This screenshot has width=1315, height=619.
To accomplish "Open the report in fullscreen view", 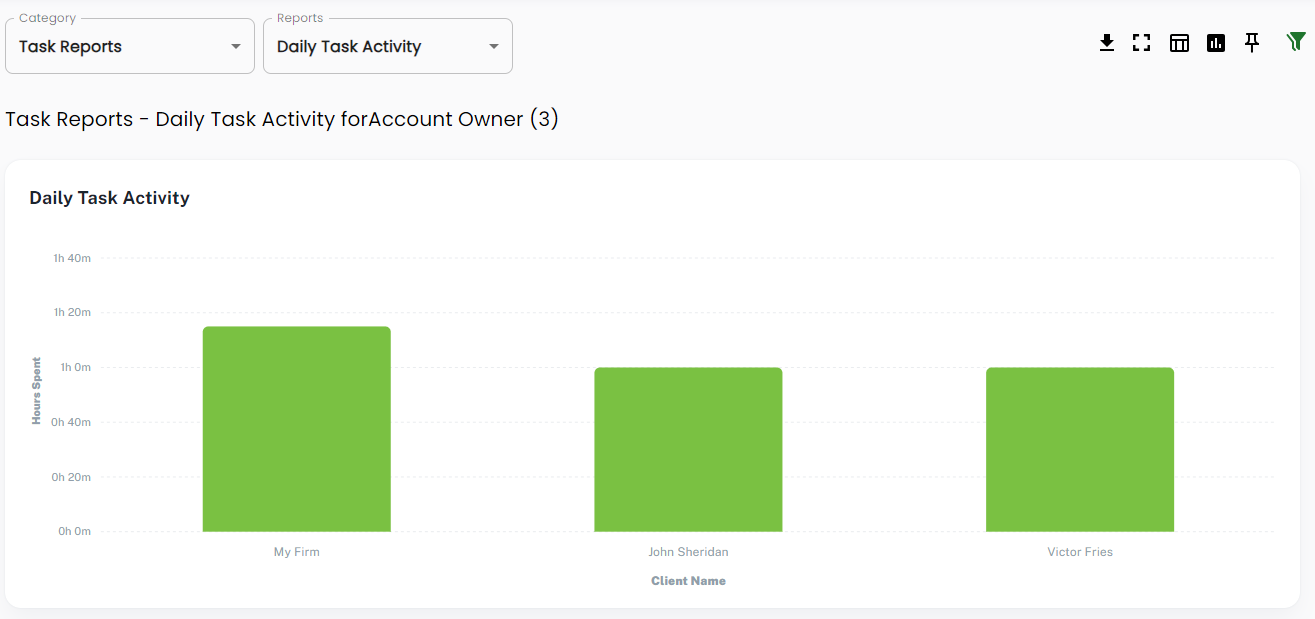I will [x=1141, y=43].
